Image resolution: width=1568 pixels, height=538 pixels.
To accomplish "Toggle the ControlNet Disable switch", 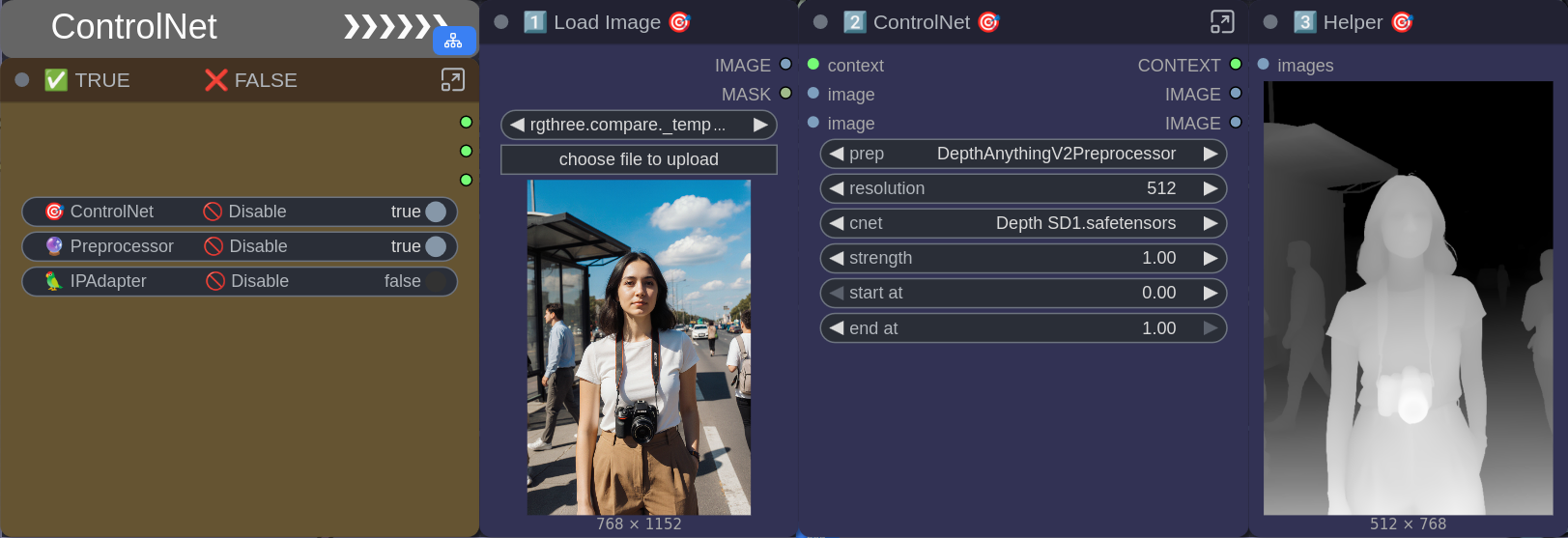I will pyautogui.click(x=435, y=212).
